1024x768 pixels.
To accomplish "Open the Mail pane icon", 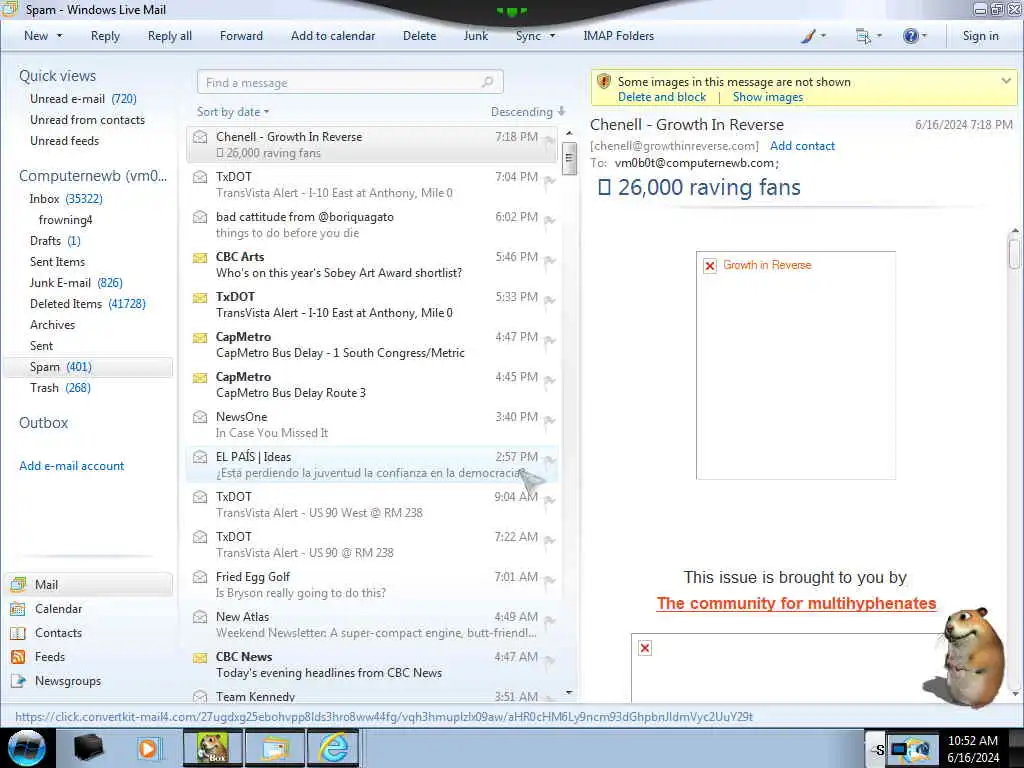I will [18, 584].
